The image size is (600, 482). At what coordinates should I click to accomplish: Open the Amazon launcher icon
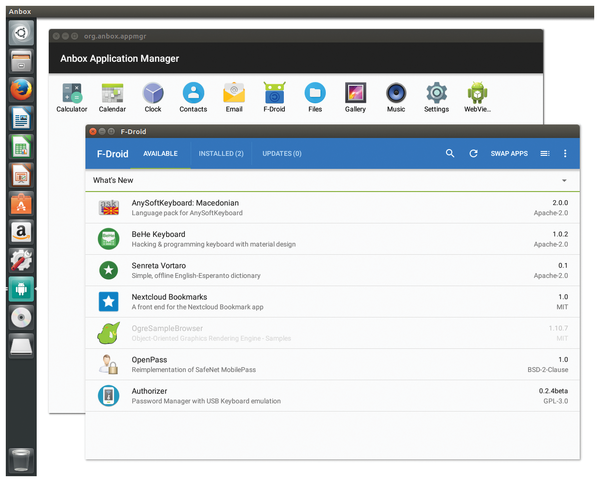coord(21,232)
